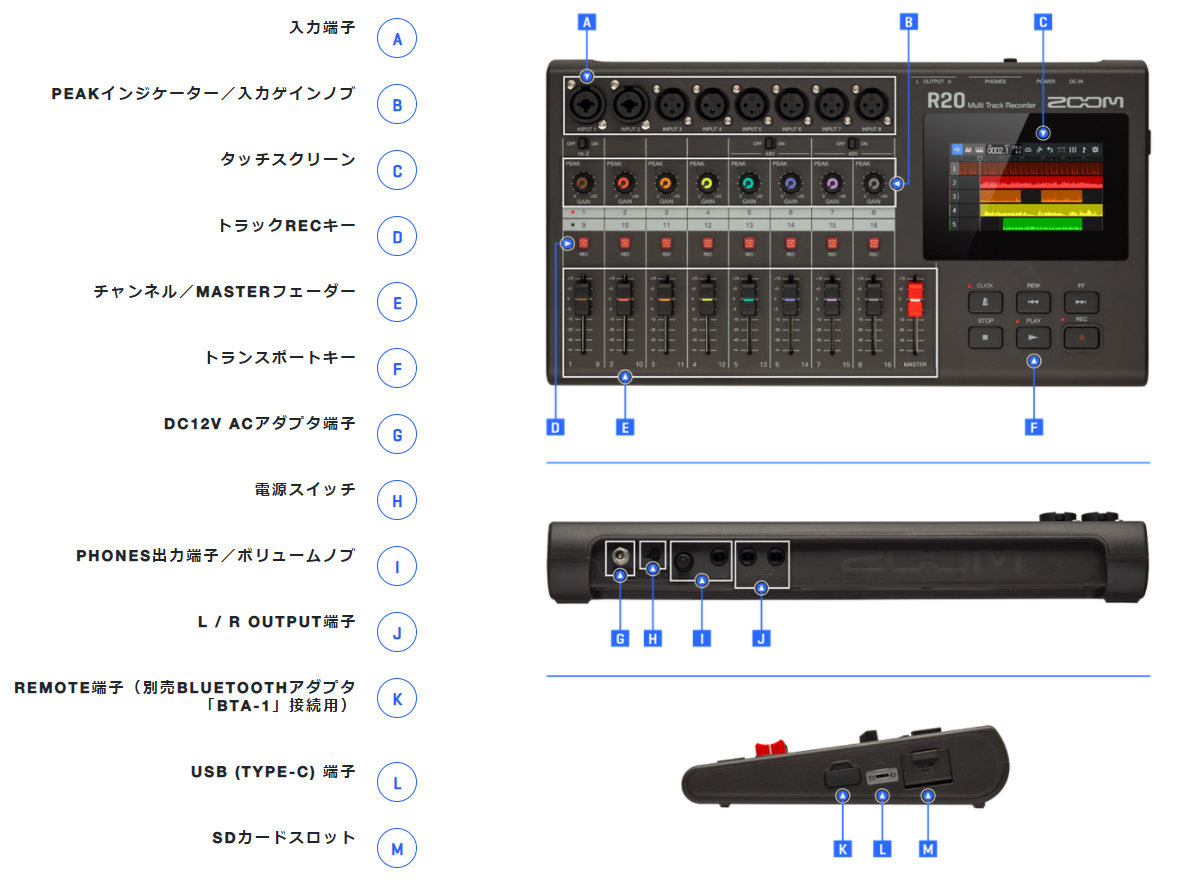Viewport: 1200px width, 880px height.
Task: Click the circled M legend icon
Action: click(x=397, y=849)
